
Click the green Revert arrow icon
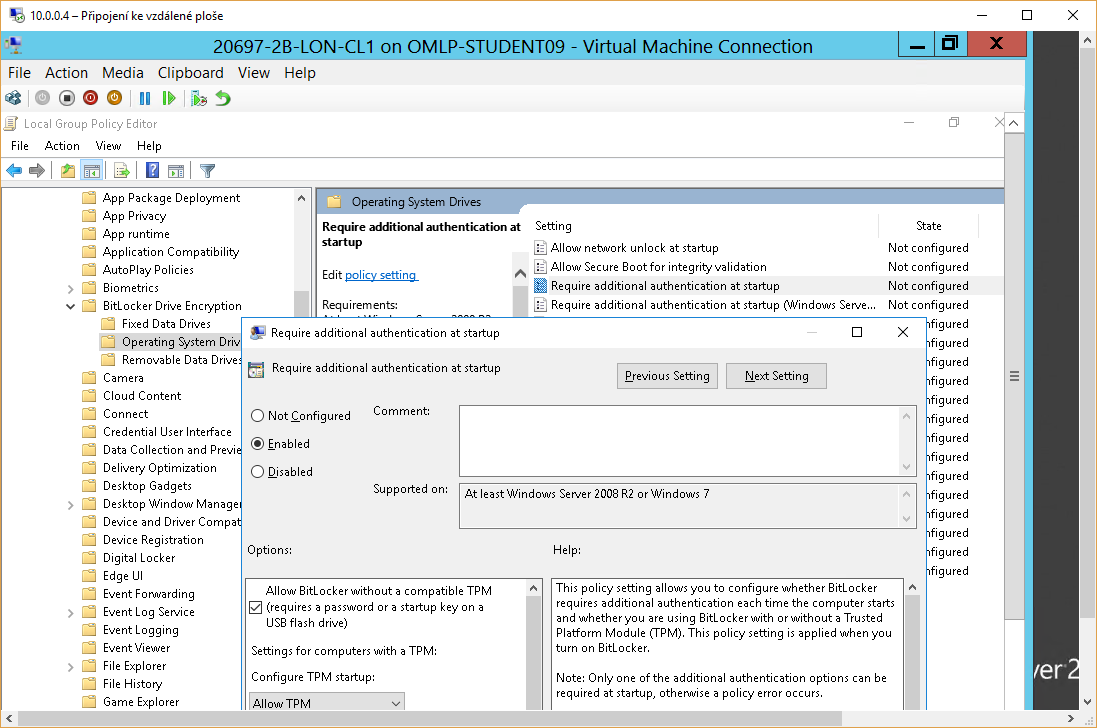(x=223, y=99)
